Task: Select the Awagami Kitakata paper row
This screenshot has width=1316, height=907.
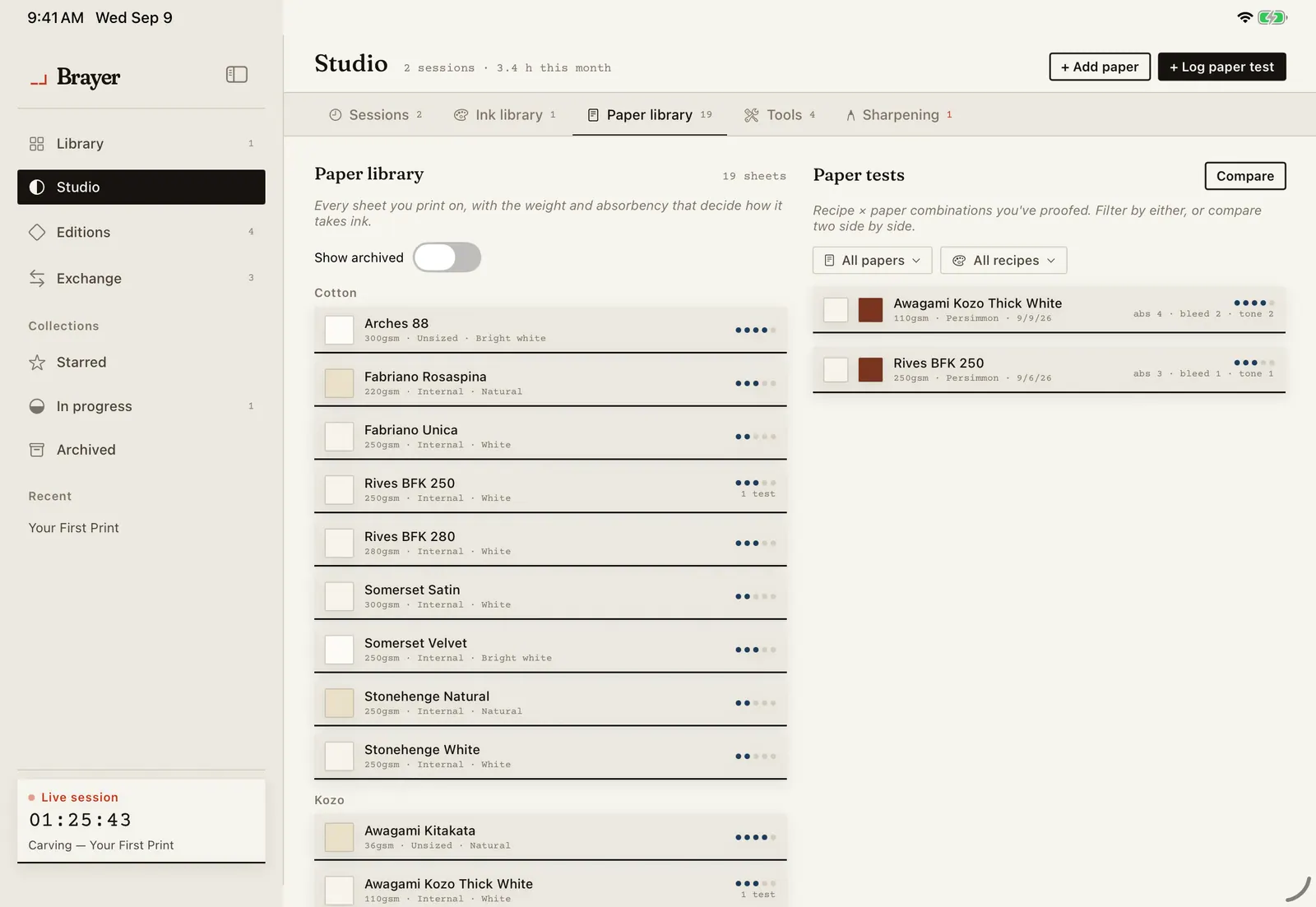Action: (550, 837)
